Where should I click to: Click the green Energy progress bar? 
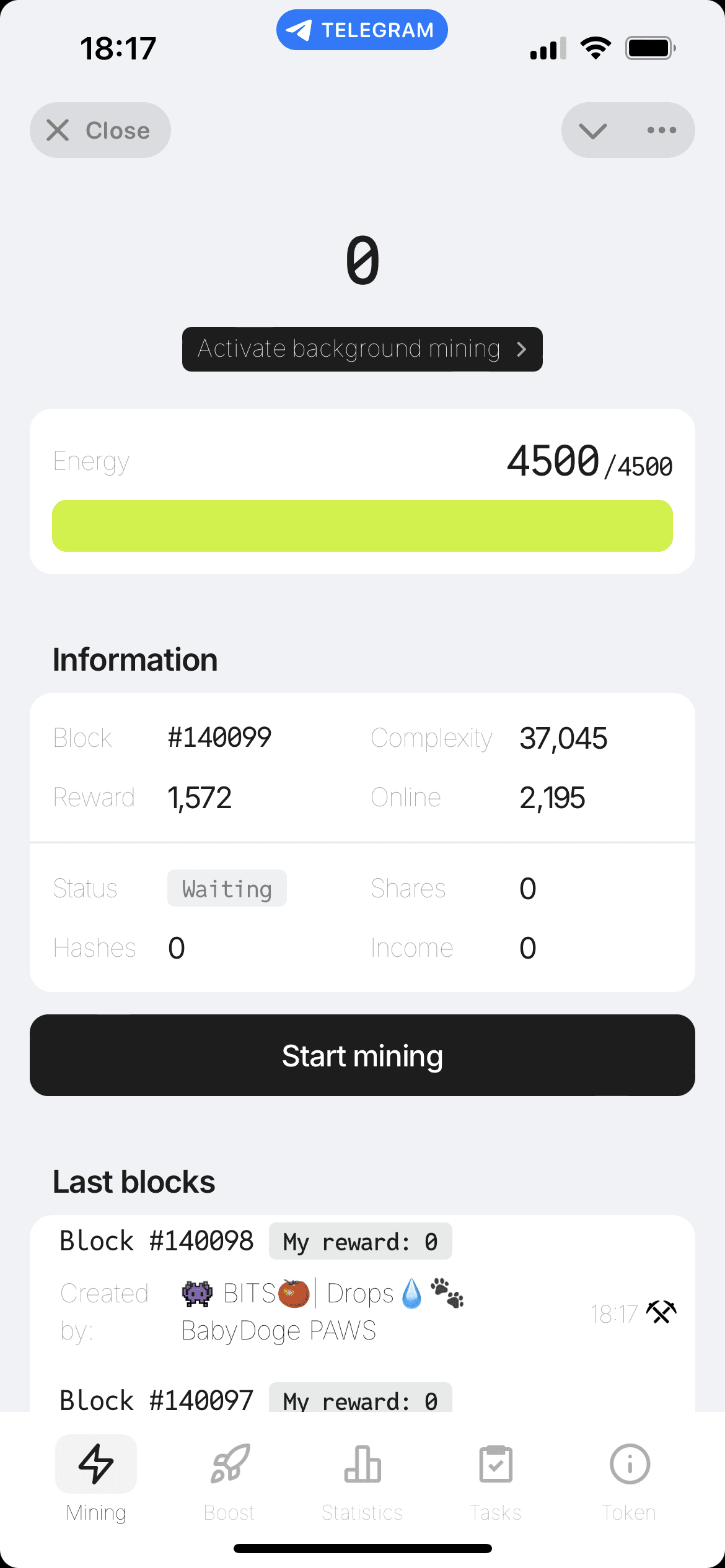[x=362, y=526]
